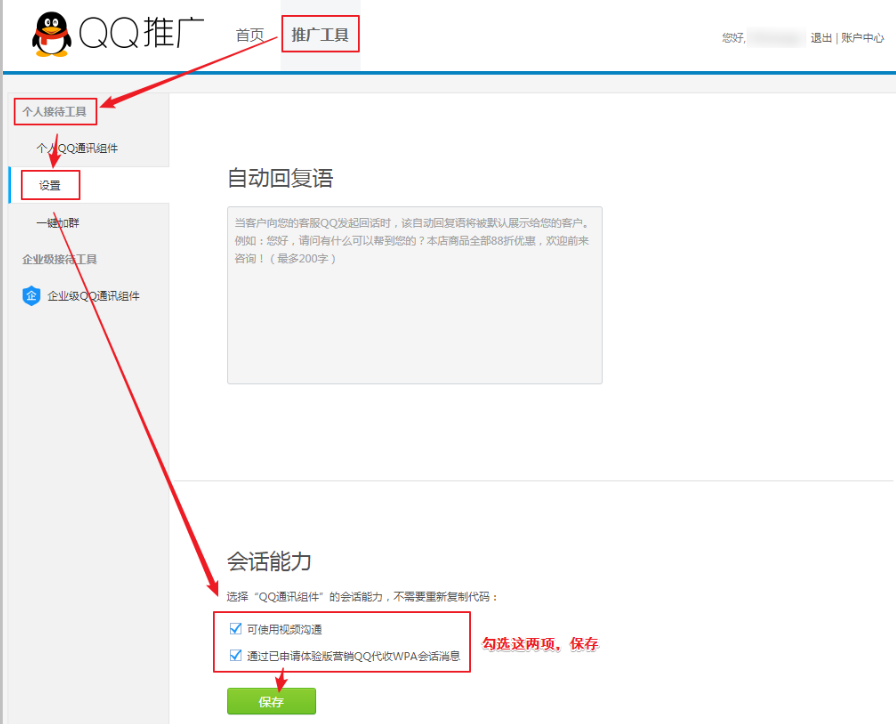Click the QQ penguin logo

(x=51, y=34)
